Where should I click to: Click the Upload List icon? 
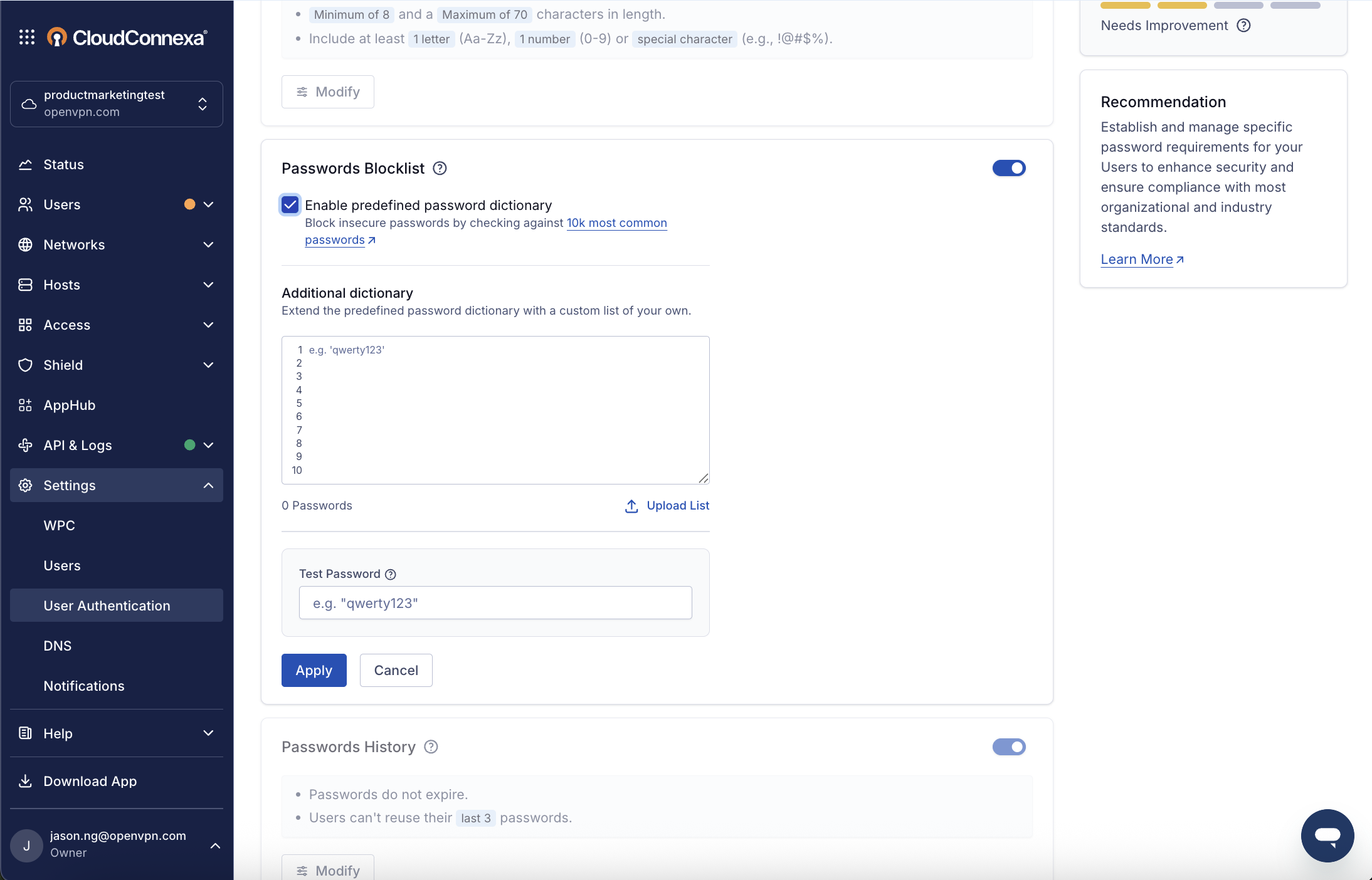click(x=631, y=506)
